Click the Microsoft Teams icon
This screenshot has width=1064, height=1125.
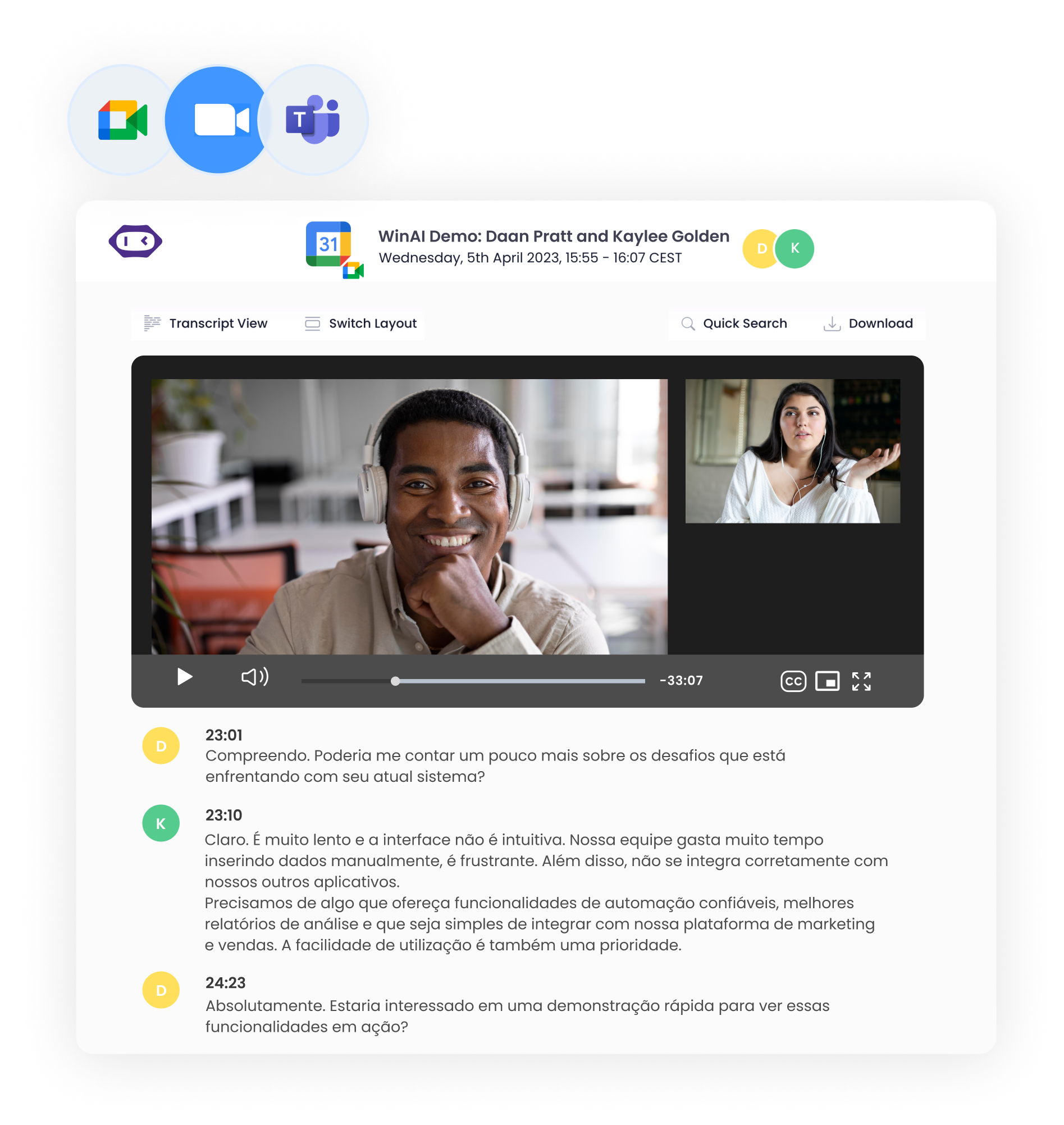tap(314, 120)
